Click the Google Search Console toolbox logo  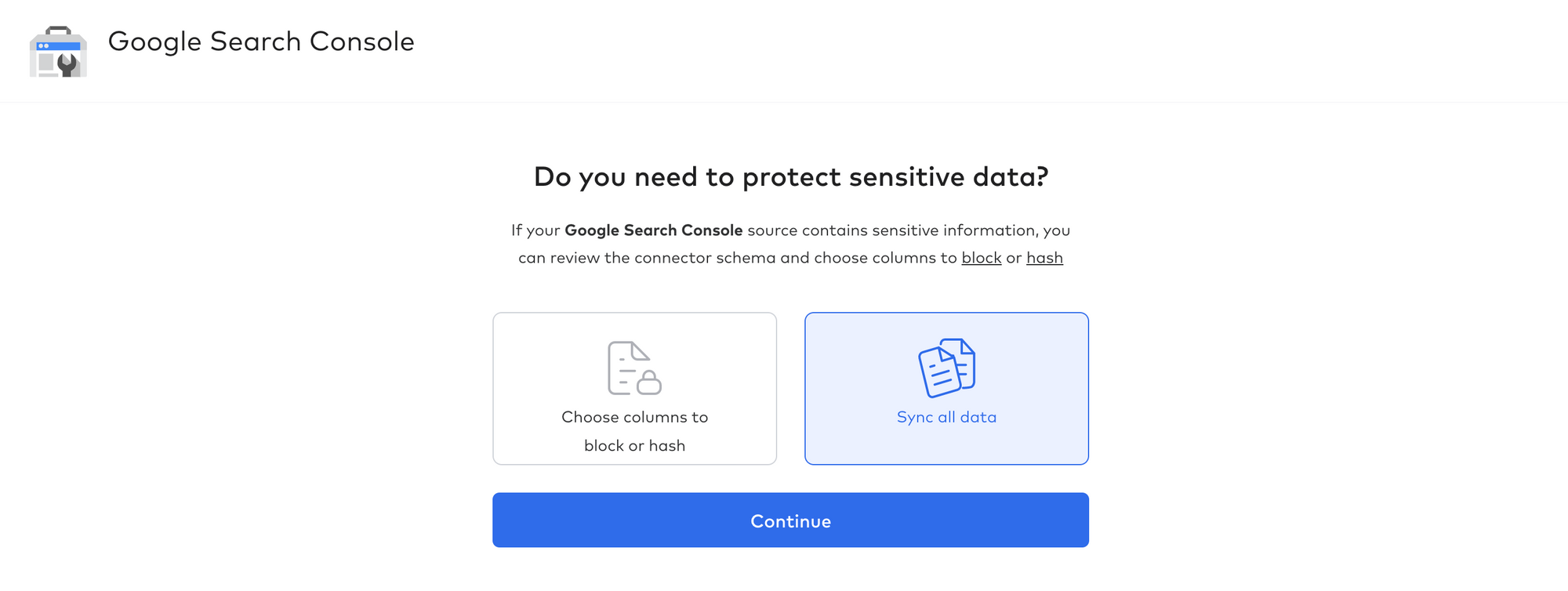[58, 52]
